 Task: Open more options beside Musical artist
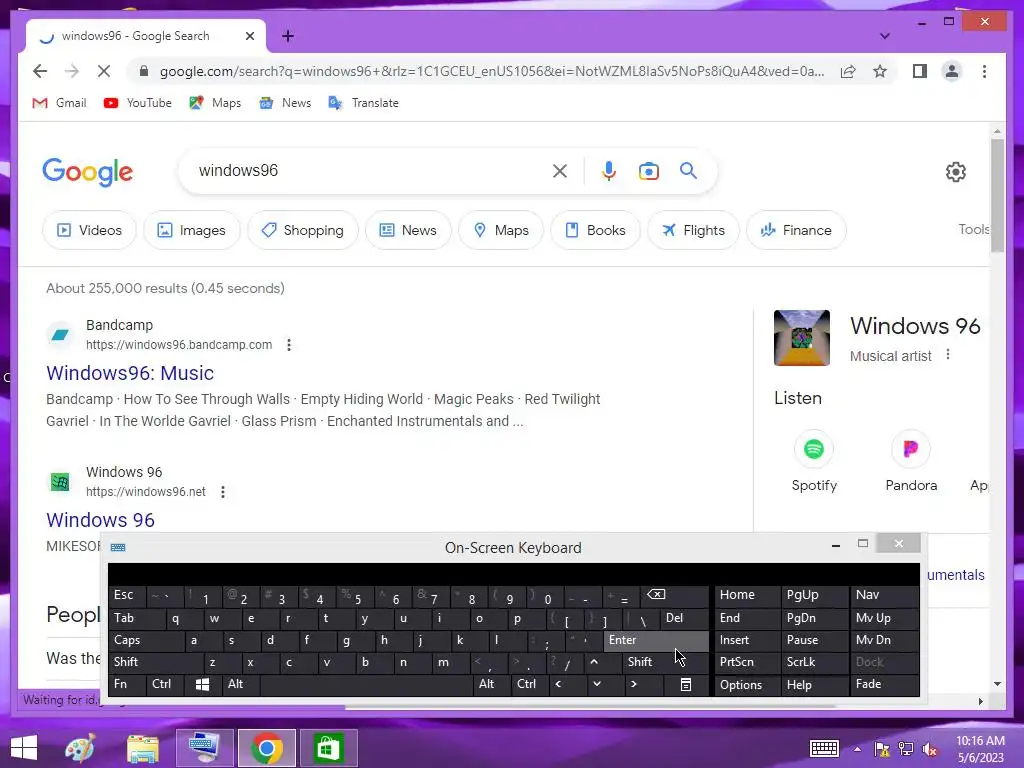(948, 355)
